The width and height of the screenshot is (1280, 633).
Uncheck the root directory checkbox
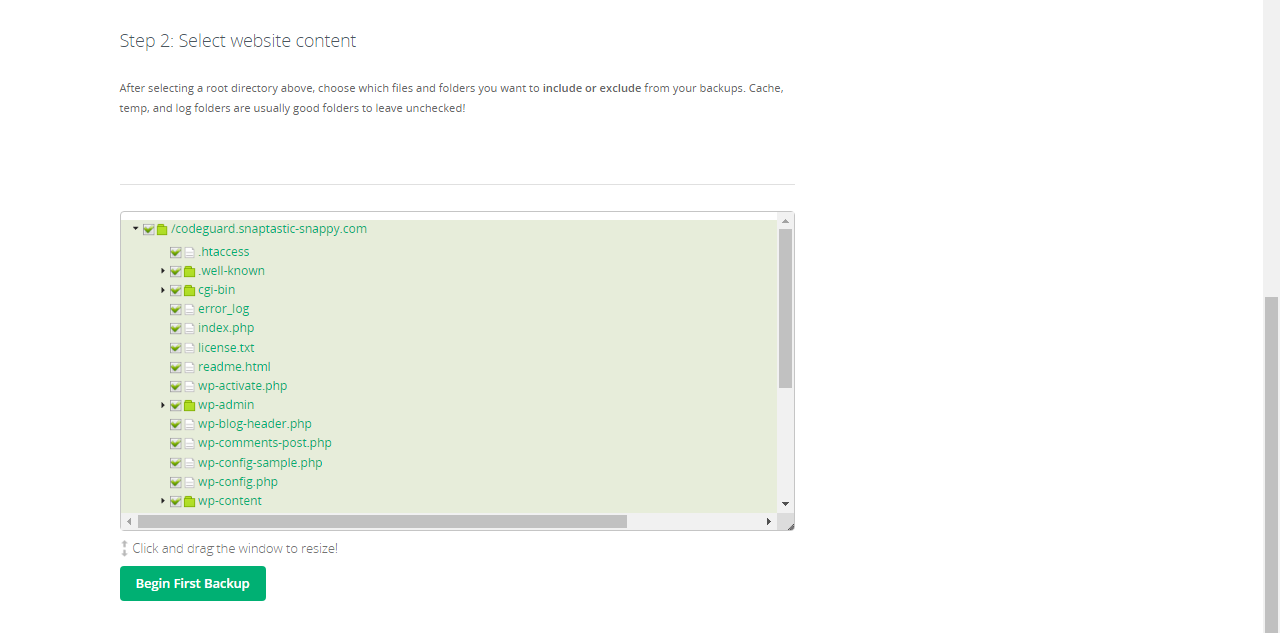pos(147,228)
